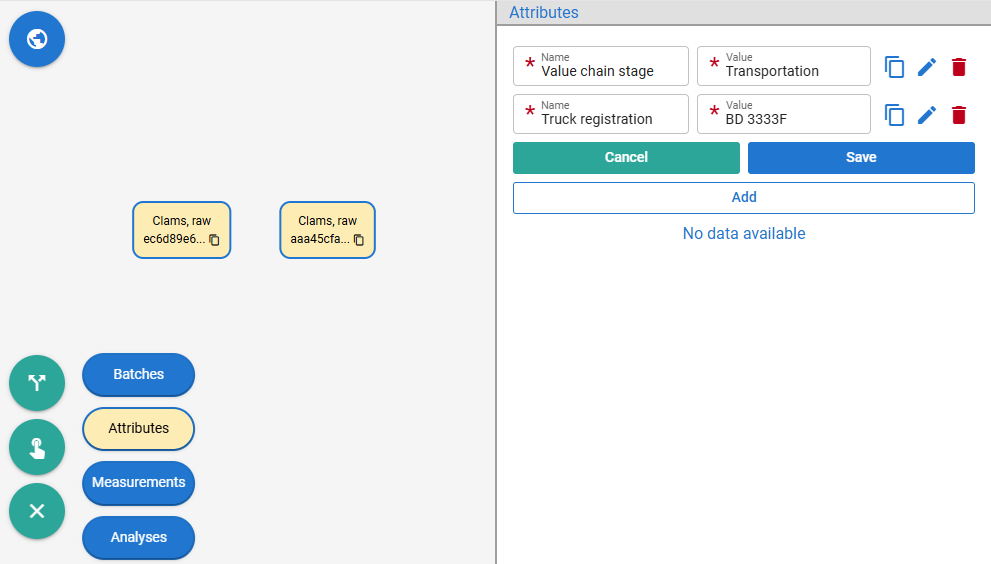Edit the Value chain stage attribute
The width and height of the screenshot is (991, 564).
point(927,67)
